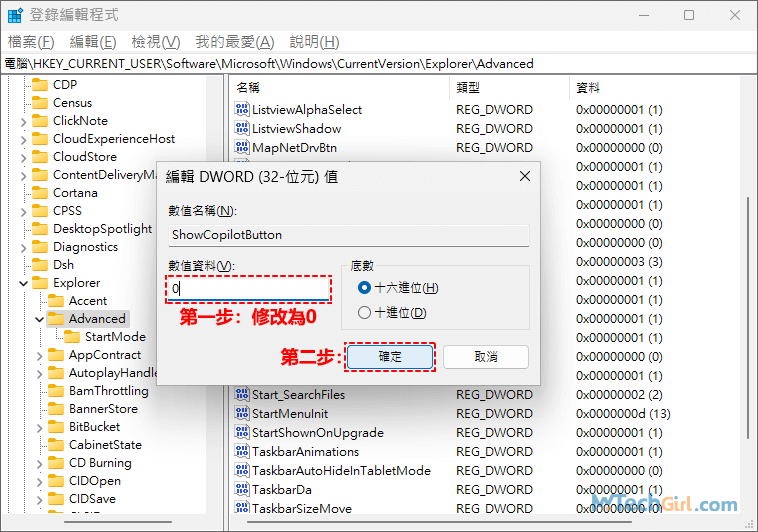Click the registry path address bar
Image resolution: width=758 pixels, height=532 pixels.
coord(379,64)
